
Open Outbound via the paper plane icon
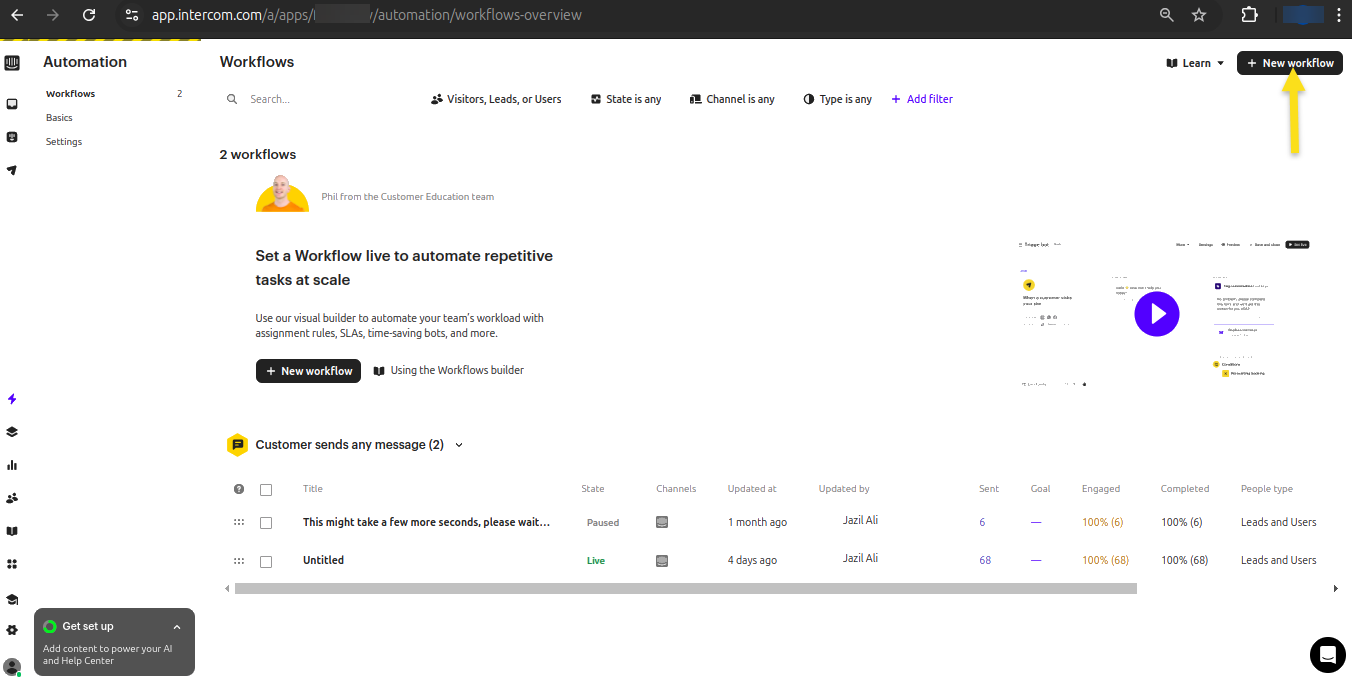point(12,170)
